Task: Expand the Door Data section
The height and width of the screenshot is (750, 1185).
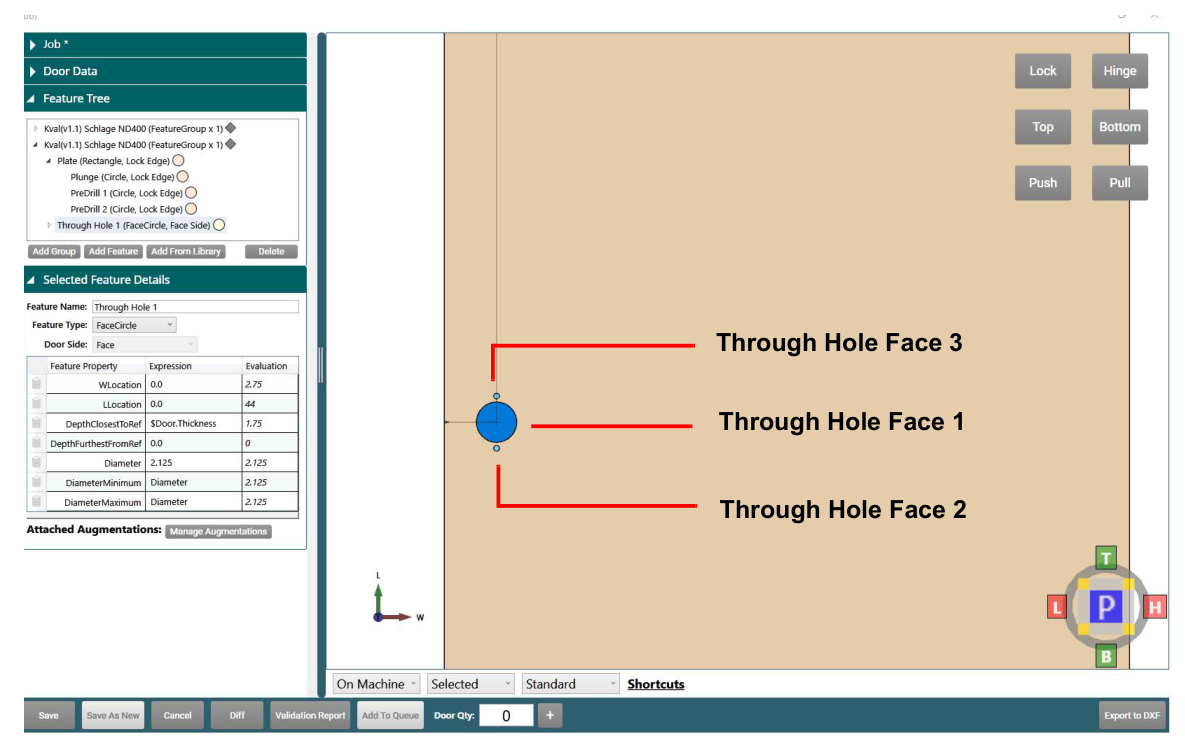Action: coord(32,71)
